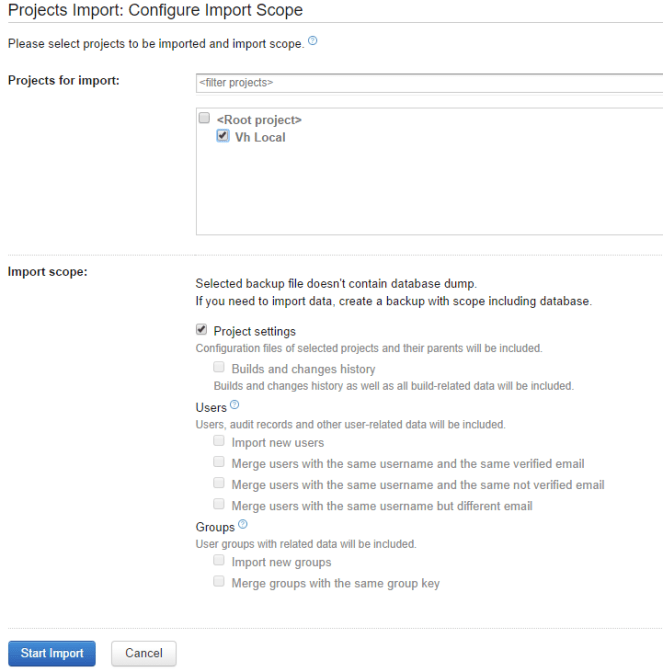
Task: Check merge groups with same group key
Action: [220, 582]
